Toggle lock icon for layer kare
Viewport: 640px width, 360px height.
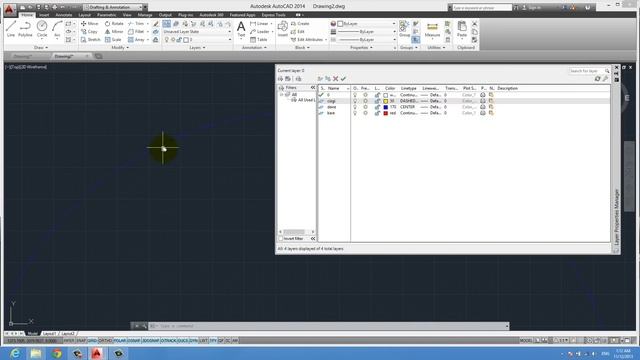[377, 113]
